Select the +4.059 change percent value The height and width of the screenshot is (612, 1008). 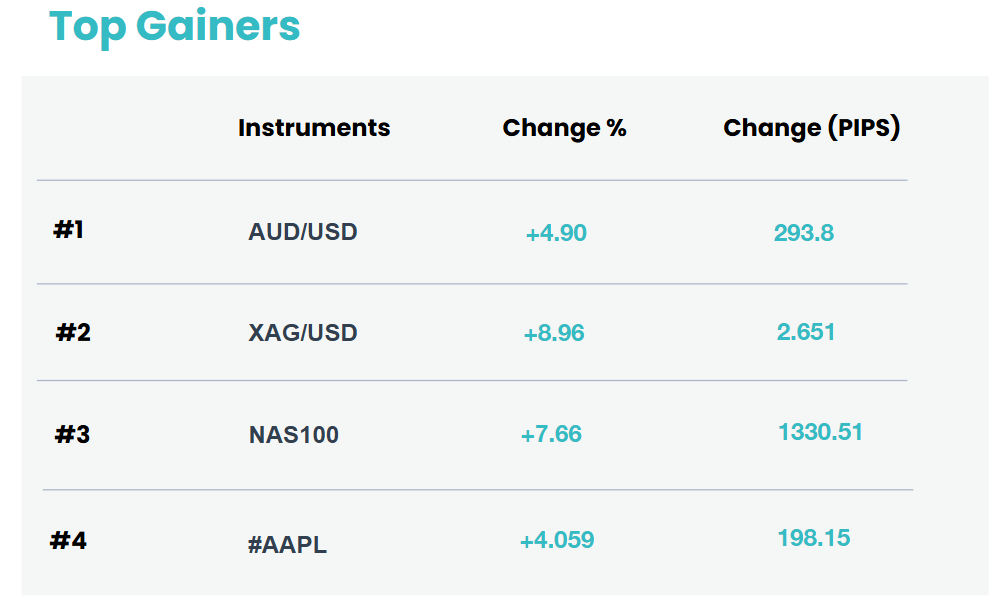coord(557,539)
